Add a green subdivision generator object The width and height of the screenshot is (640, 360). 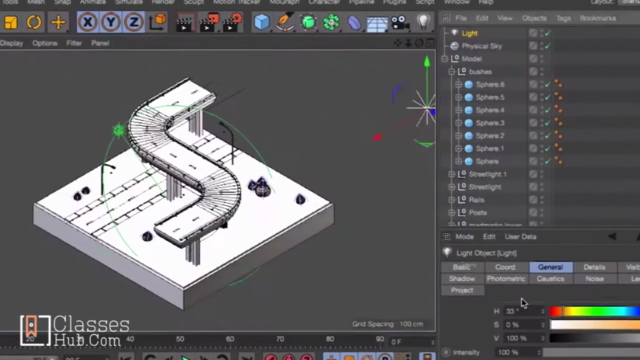[x=309, y=22]
